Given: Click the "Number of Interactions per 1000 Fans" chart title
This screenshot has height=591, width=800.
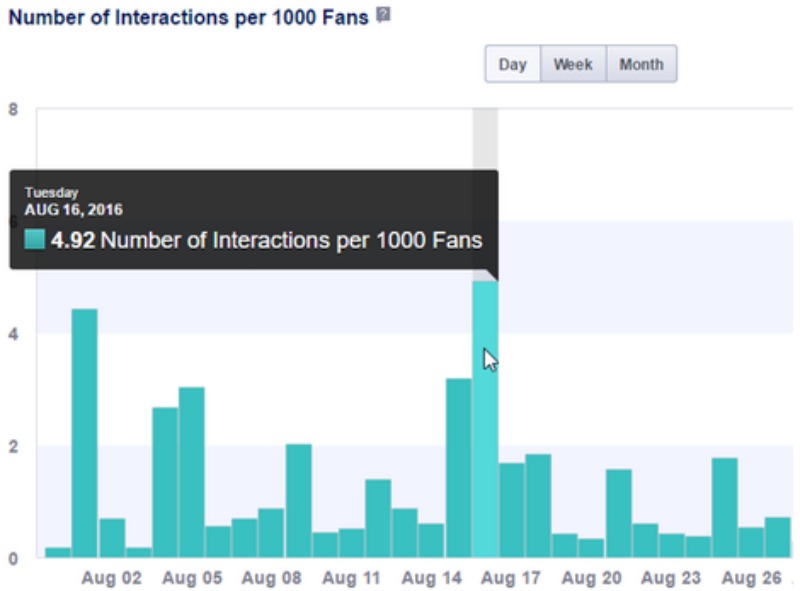Looking at the screenshot, I should pos(188,17).
